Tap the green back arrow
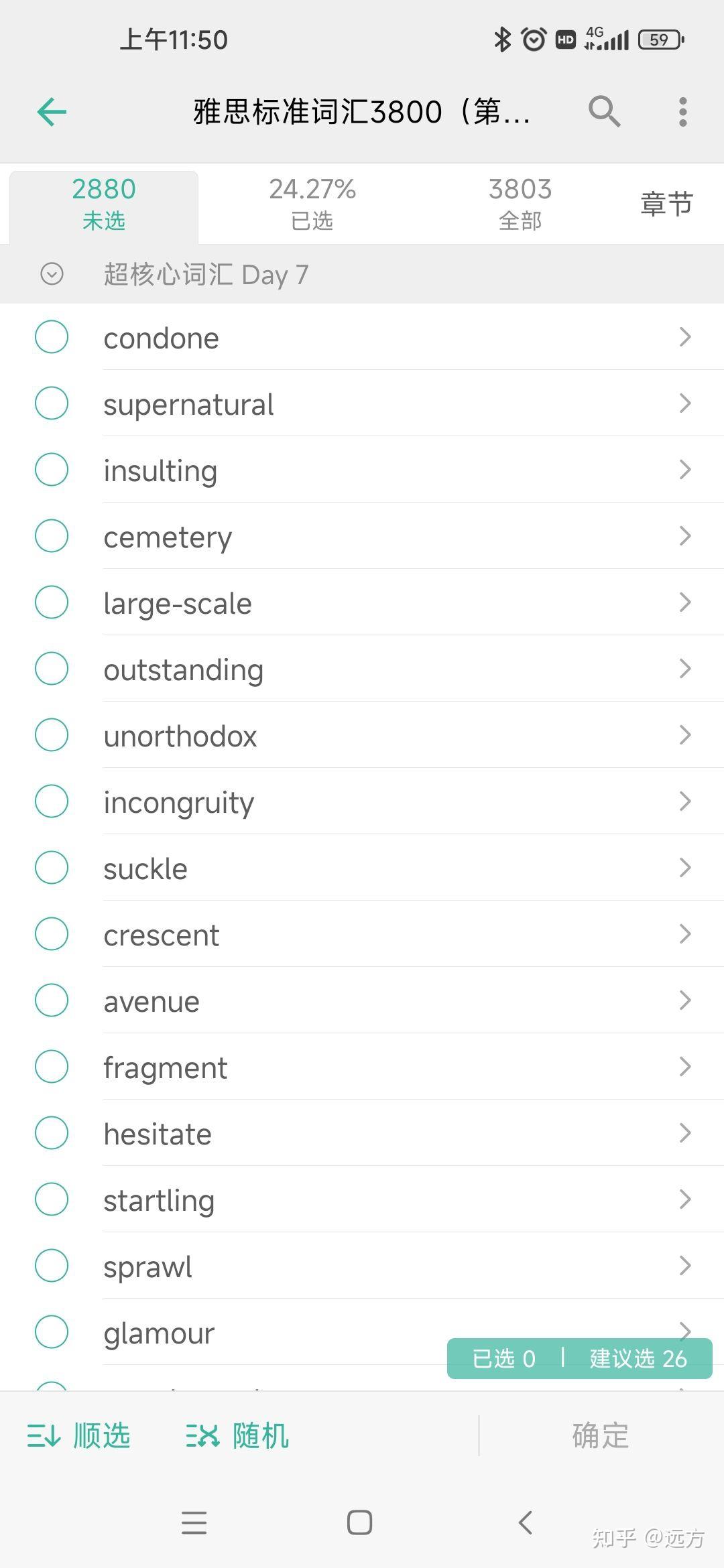This screenshot has width=724, height=1568. [x=52, y=112]
